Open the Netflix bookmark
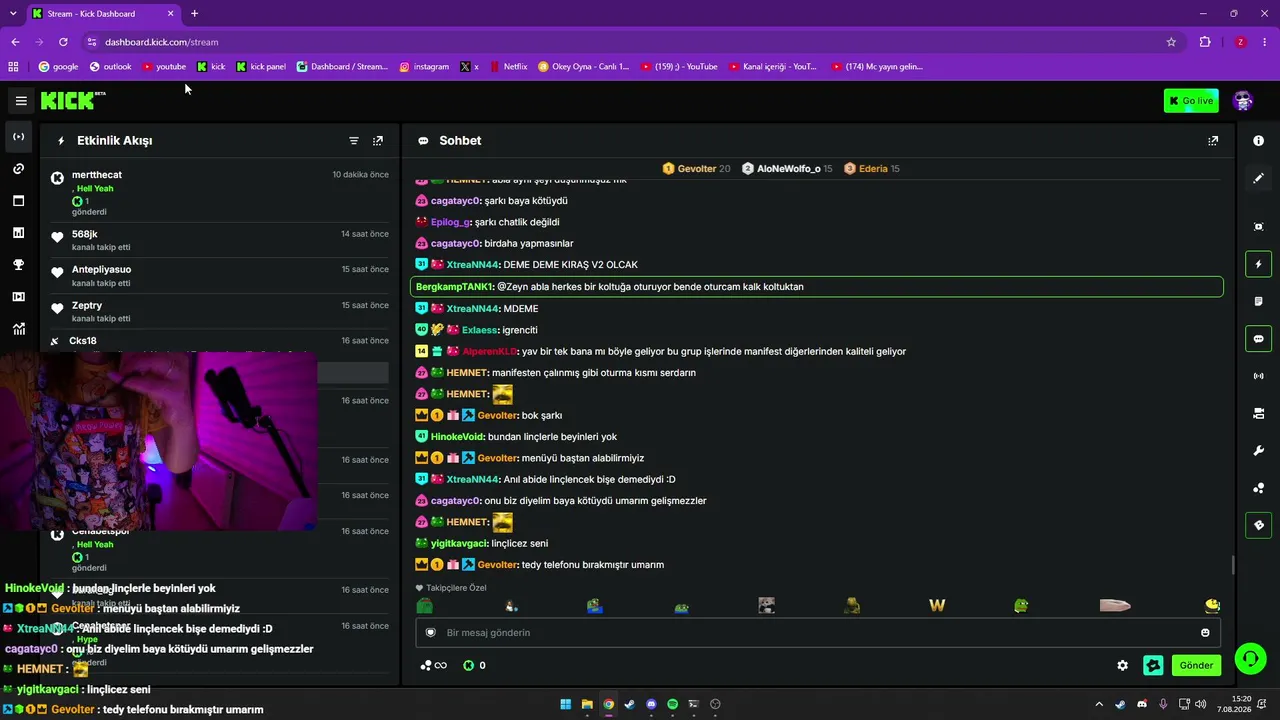 click(x=509, y=67)
